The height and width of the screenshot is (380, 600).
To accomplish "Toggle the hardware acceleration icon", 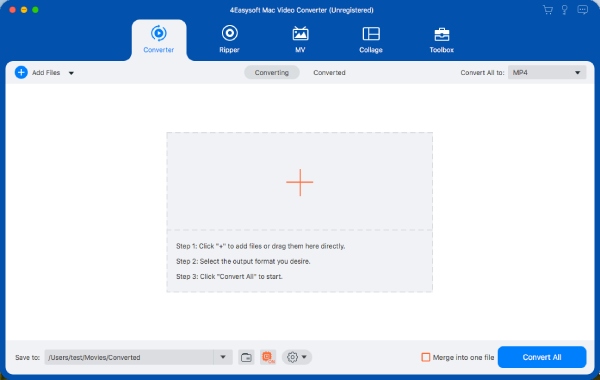I will click(268, 357).
